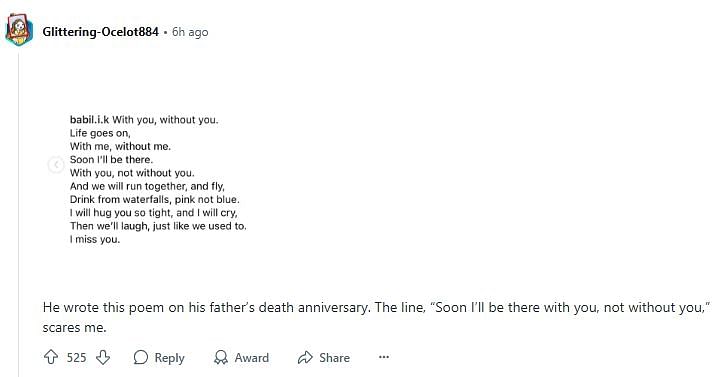
Task: Select the Award text label
Action: [x=252, y=358]
